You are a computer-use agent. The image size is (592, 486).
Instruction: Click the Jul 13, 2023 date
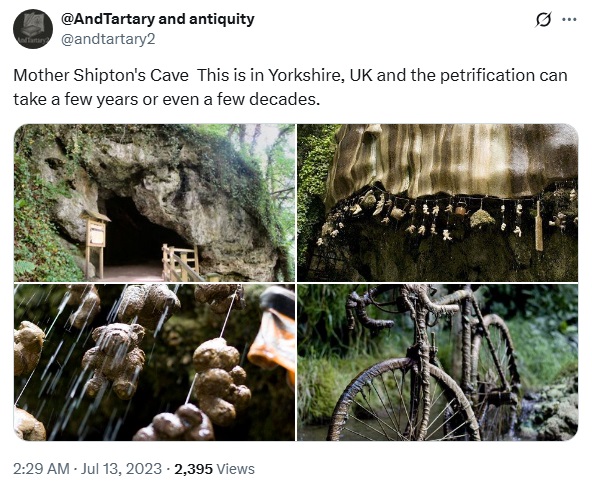[121, 469]
